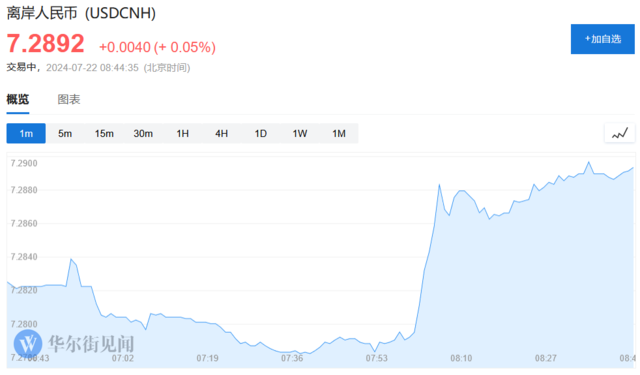Open the 图表 tab

click(69, 99)
